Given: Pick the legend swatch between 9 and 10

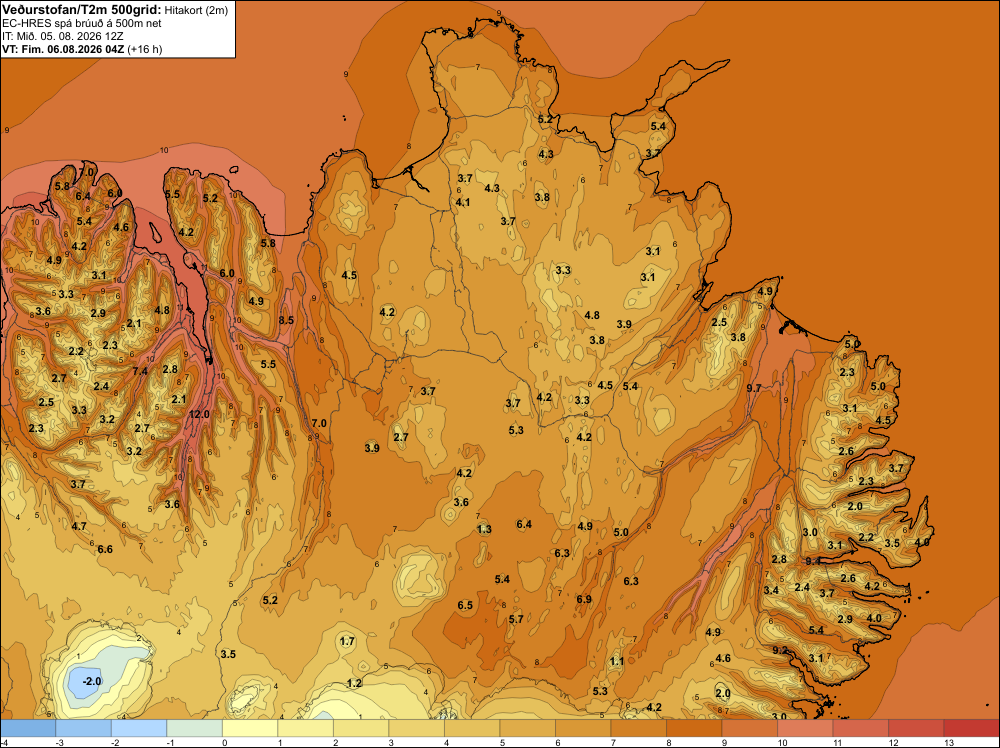Looking at the screenshot, I should click(x=749, y=728).
